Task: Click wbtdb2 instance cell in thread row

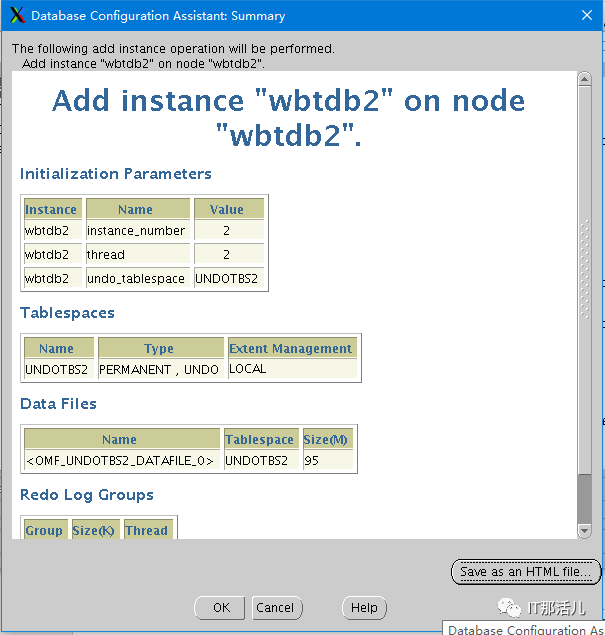Action: 53,254
